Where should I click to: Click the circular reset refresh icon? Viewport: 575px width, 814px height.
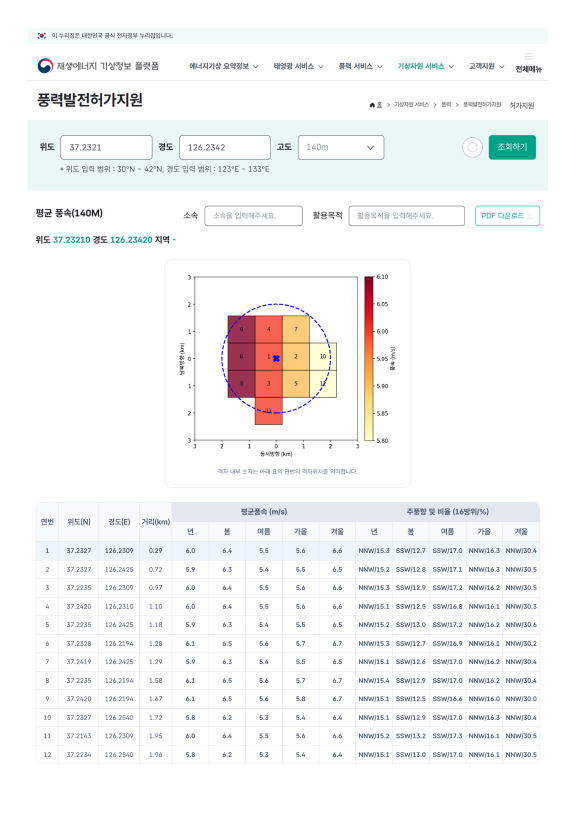[472, 147]
